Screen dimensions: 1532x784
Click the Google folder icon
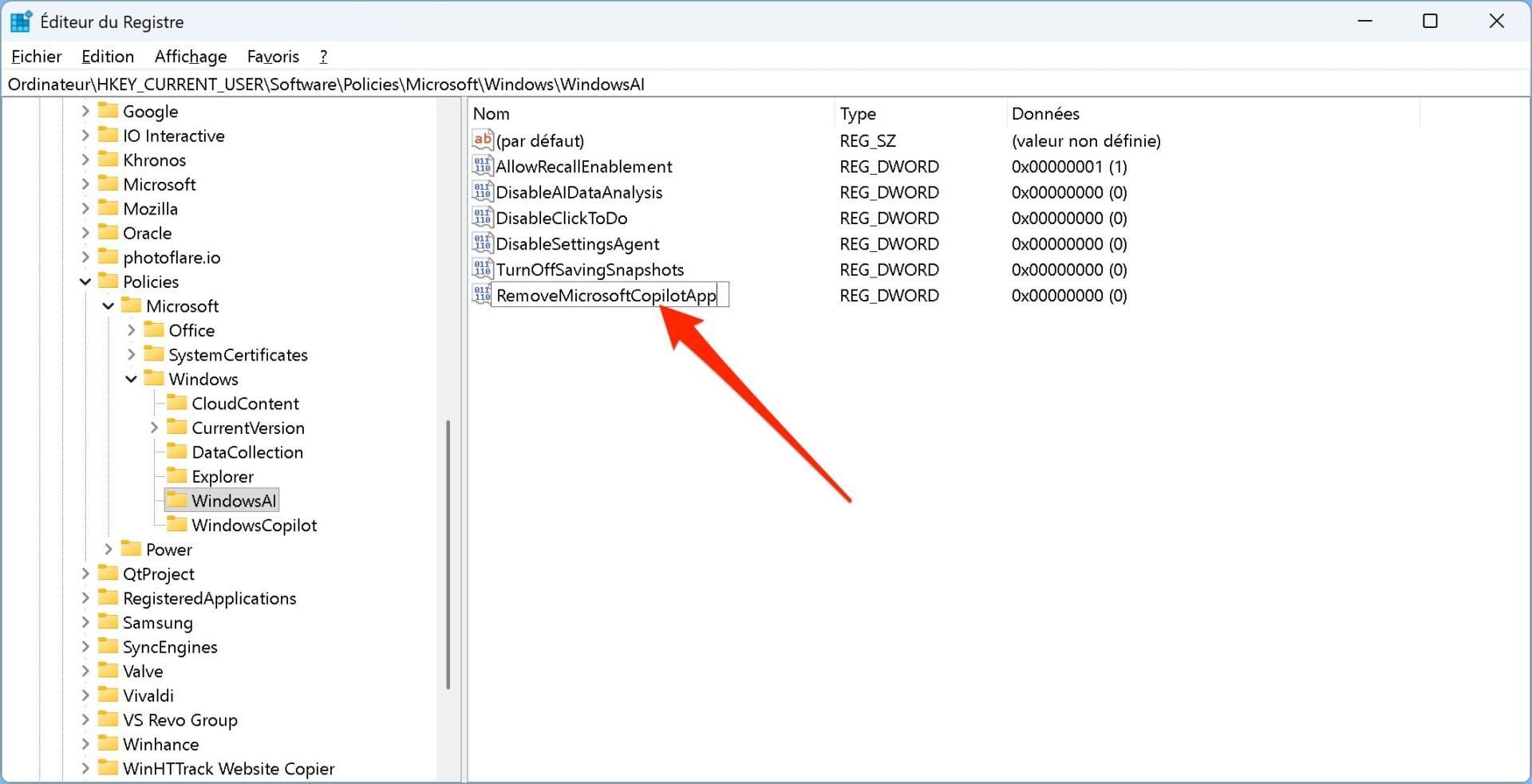(x=108, y=111)
